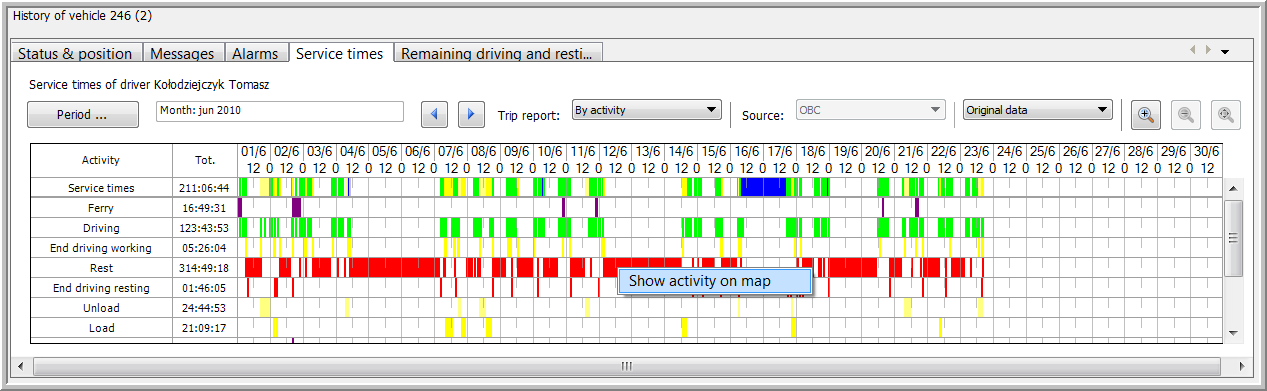The width and height of the screenshot is (1267, 391).
Task: Open the Trip report 'By activity' dropdown
Action: tap(646, 110)
